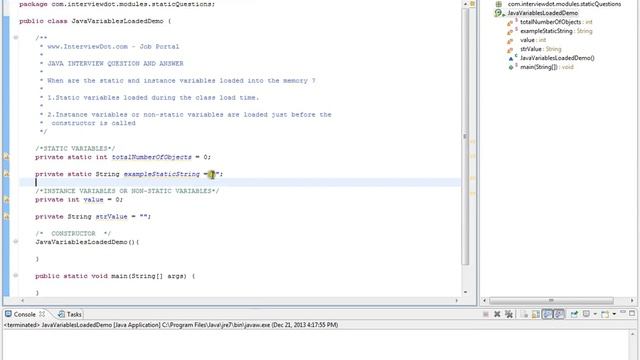
Task: Click the warning marker beside 'private int value' line
Action: point(6,199)
